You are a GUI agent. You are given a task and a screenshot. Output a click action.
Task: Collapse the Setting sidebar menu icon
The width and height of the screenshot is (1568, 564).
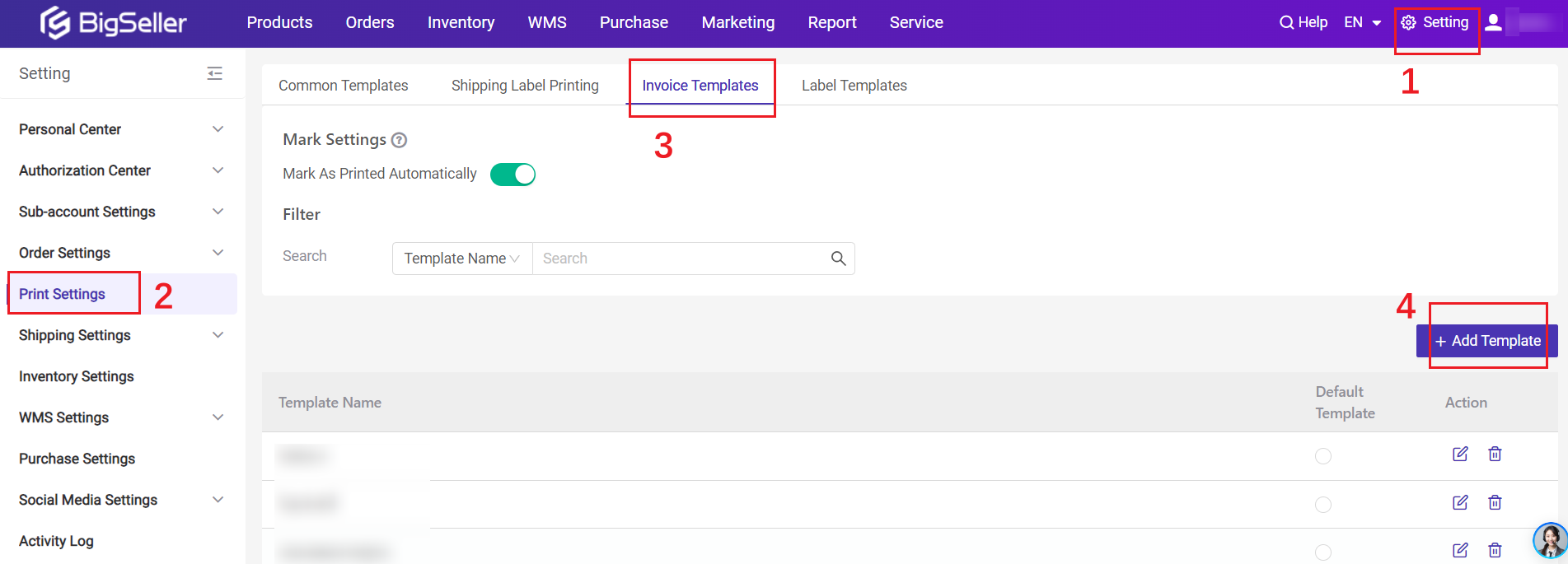tap(215, 73)
